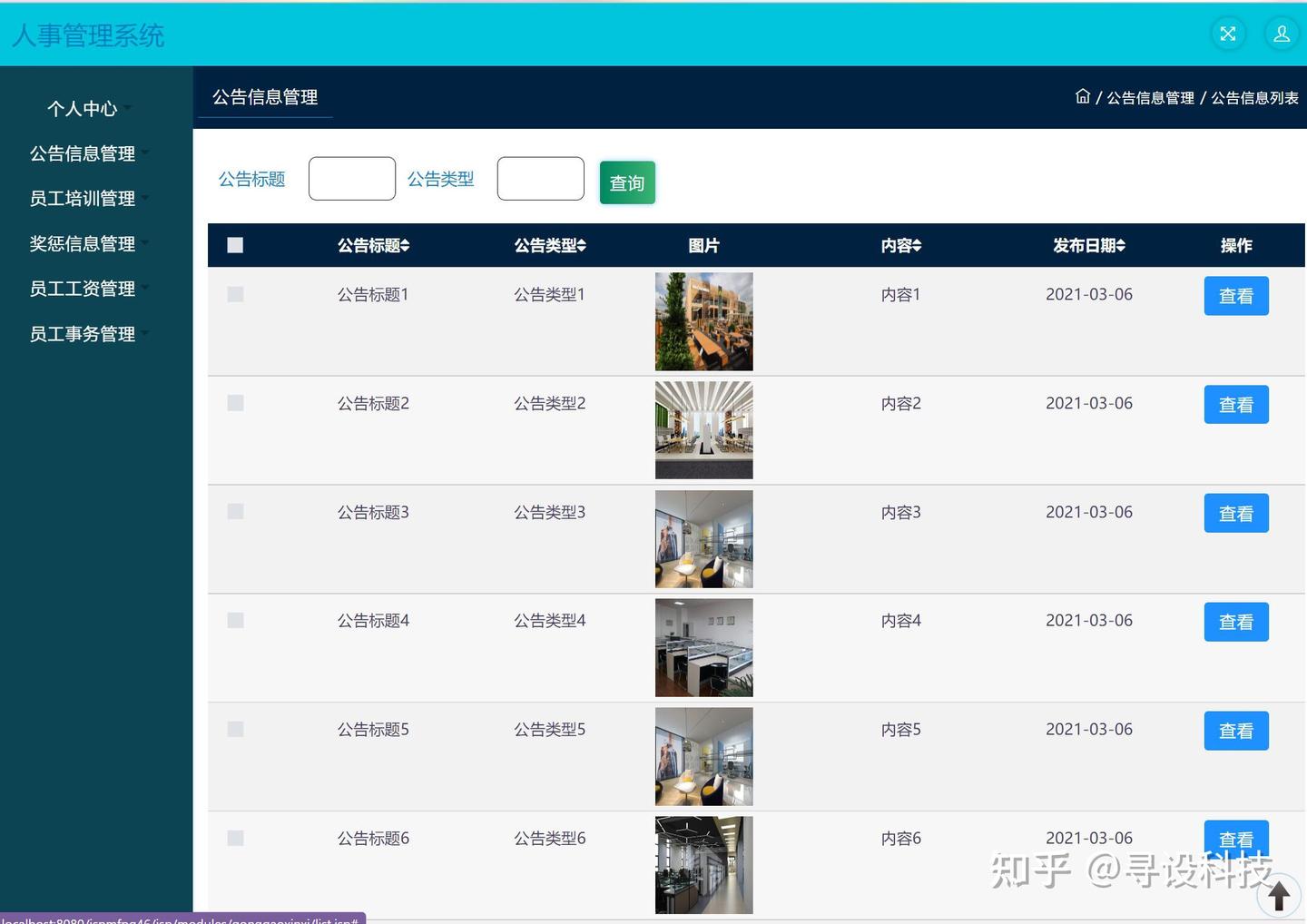Image resolution: width=1307 pixels, height=924 pixels.
Task: Expand the 奖惩信息管理 sidebar menu
Action: (x=83, y=243)
